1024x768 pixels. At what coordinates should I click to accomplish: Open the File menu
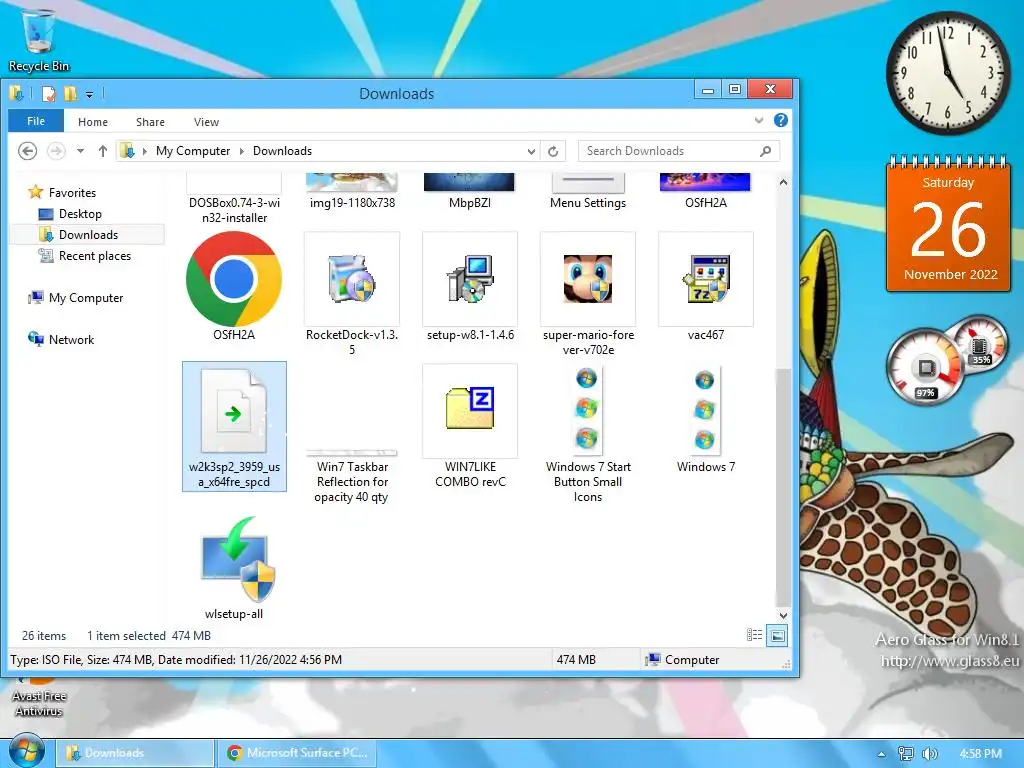[36, 121]
